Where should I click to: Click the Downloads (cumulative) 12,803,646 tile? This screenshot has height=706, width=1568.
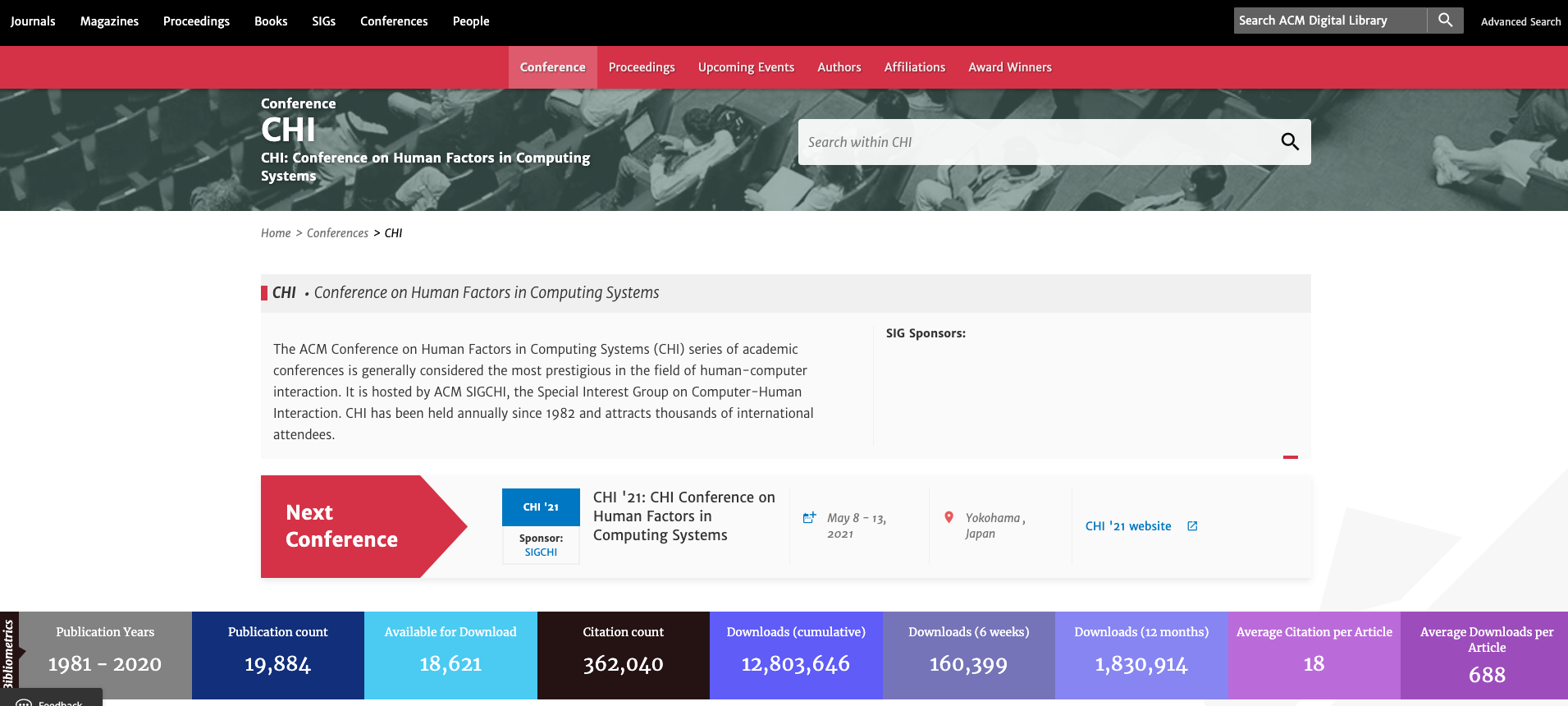click(796, 655)
